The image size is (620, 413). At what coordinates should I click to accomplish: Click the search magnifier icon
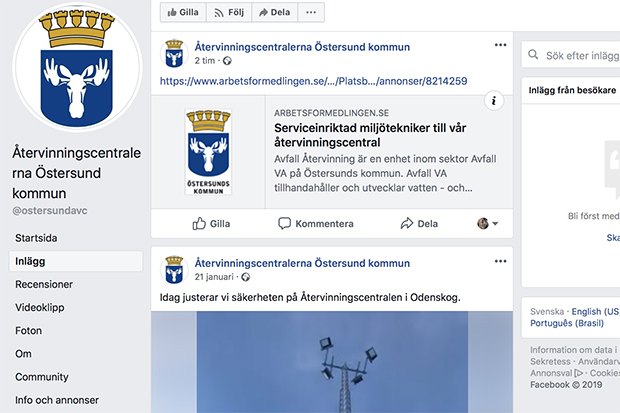tap(533, 55)
